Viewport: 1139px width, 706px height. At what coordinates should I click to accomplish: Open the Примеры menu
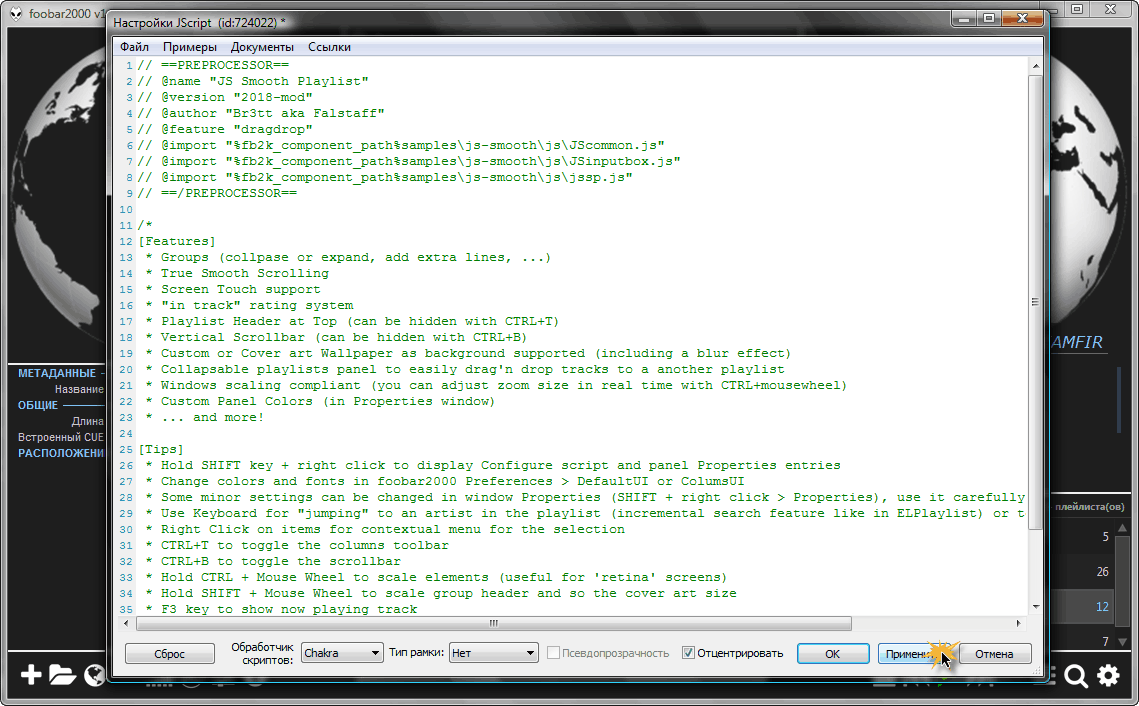coord(190,46)
